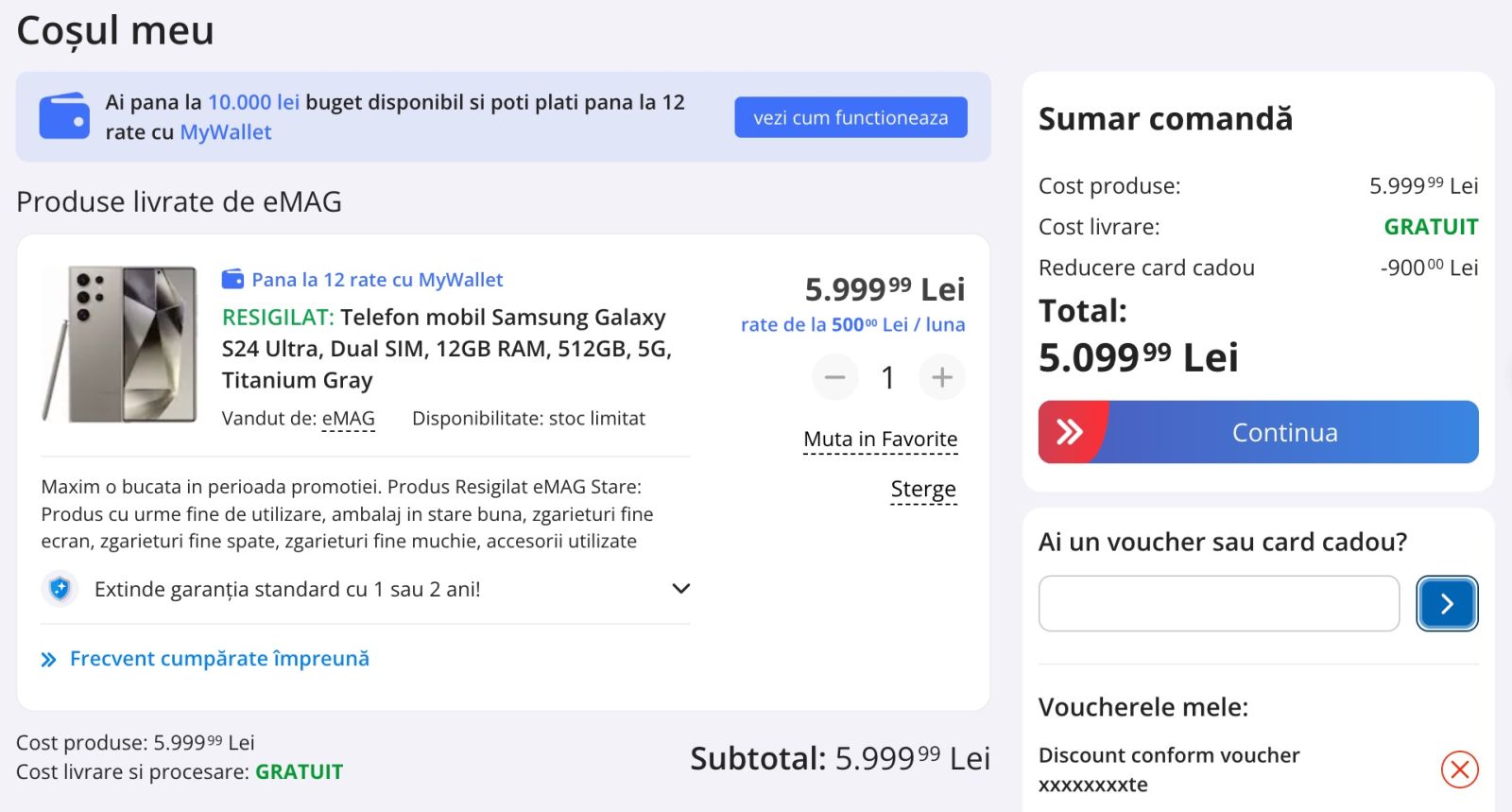The width and height of the screenshot is (1512, 812).
Task: Click the MyWallet link in banner text
Action: (x=225, y=132)
